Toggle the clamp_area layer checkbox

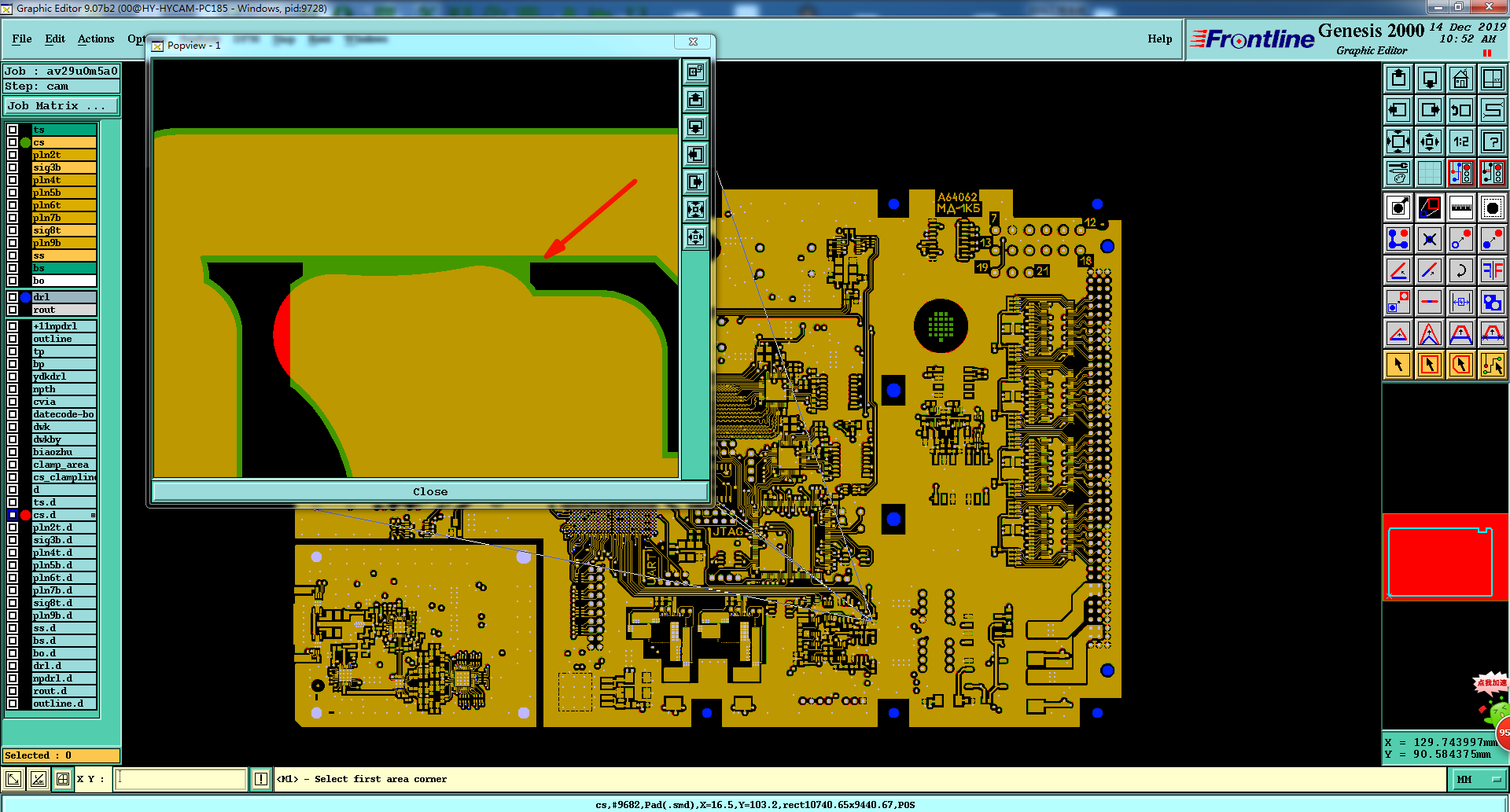[13, 465]
